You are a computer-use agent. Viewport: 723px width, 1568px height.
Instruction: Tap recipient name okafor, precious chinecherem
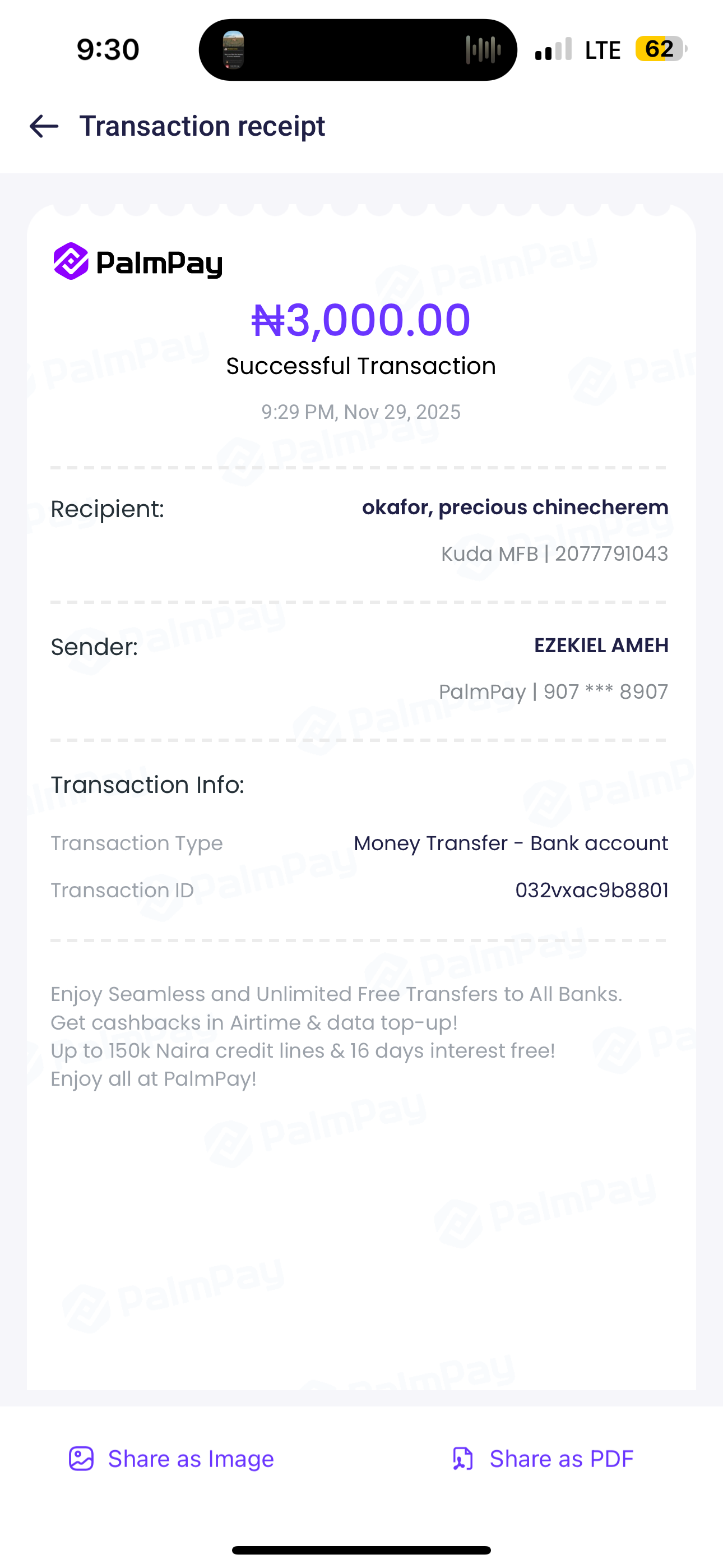click(x=515, y=507)
